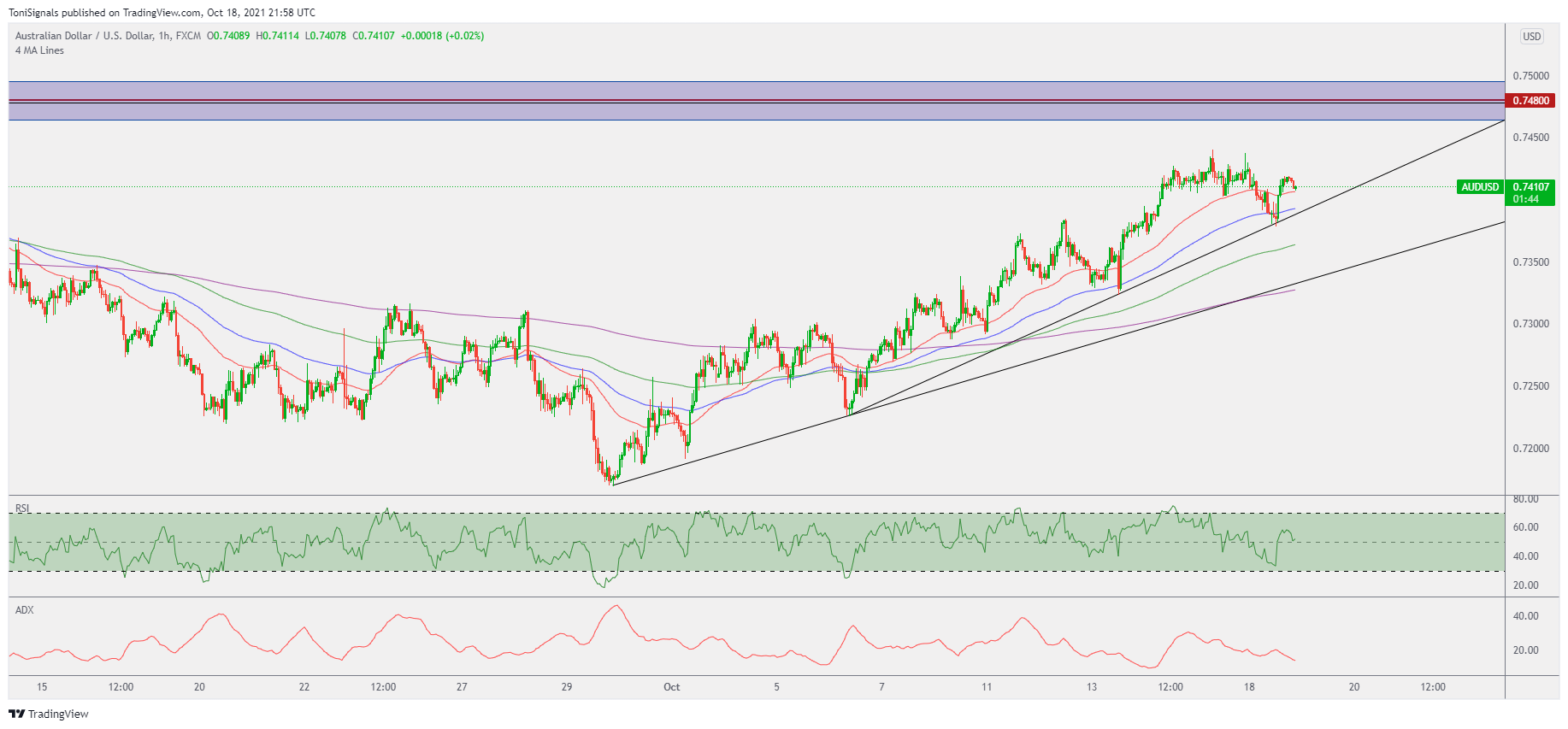The width and height of the screenshot is (1568, 729).
Task: Click the +0.00018 (+0.02%) change value
Action: 442,36
